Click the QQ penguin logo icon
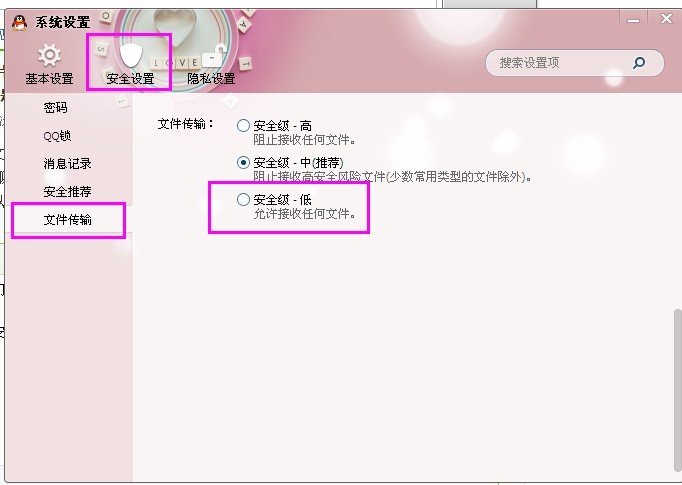Viewport: 682px width, 485px height. (20, 22)
